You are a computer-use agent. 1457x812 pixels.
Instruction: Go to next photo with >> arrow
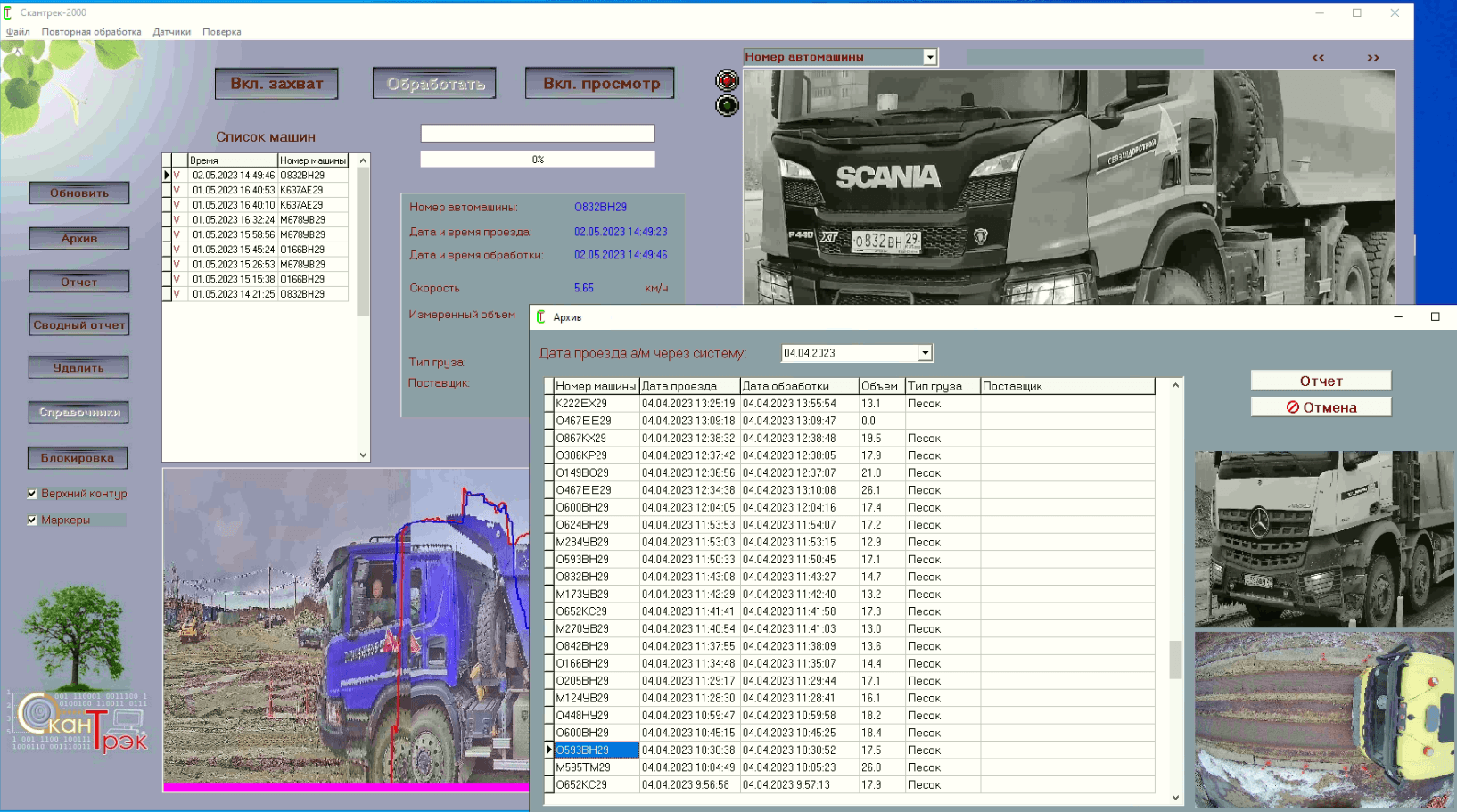pyautogui.click(x=1373, y=57)
